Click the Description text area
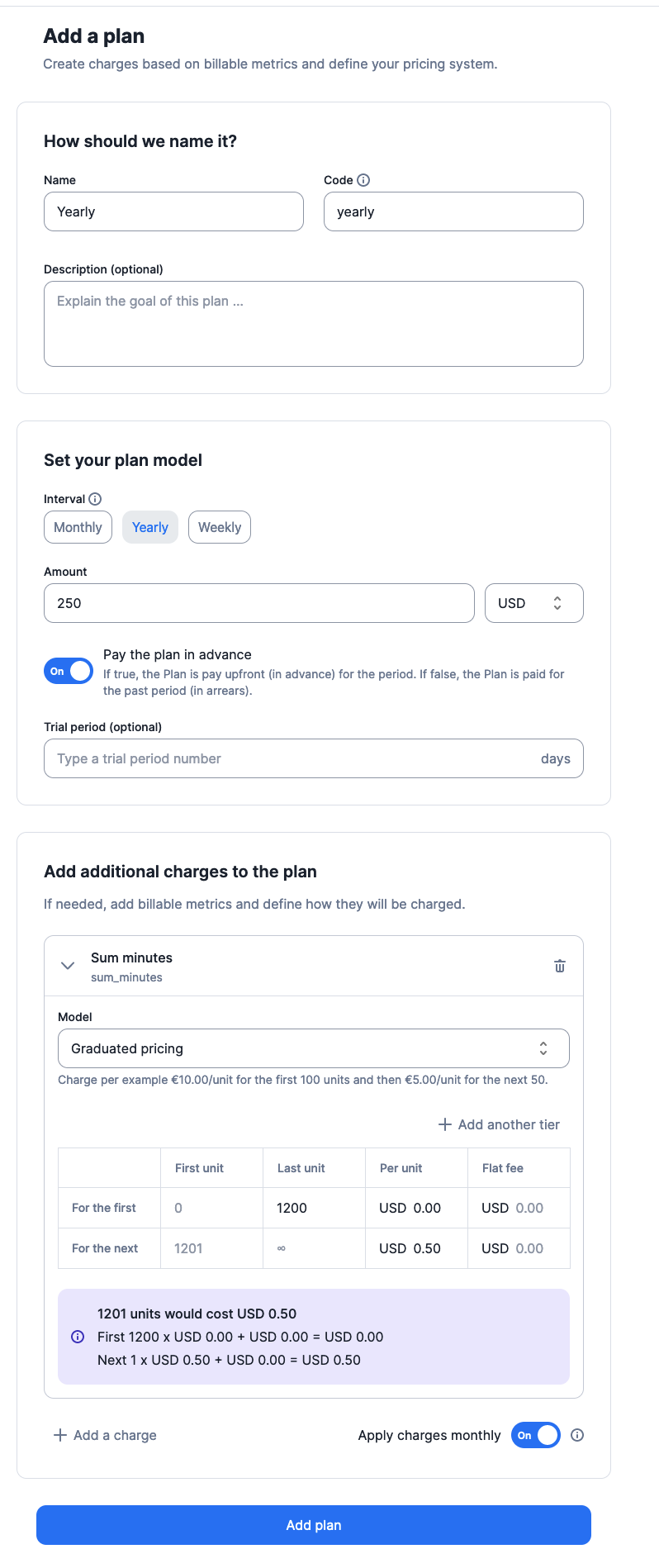Image resolution: width=659 pixels, height=1568 pixels. click(x=314, y=324)
